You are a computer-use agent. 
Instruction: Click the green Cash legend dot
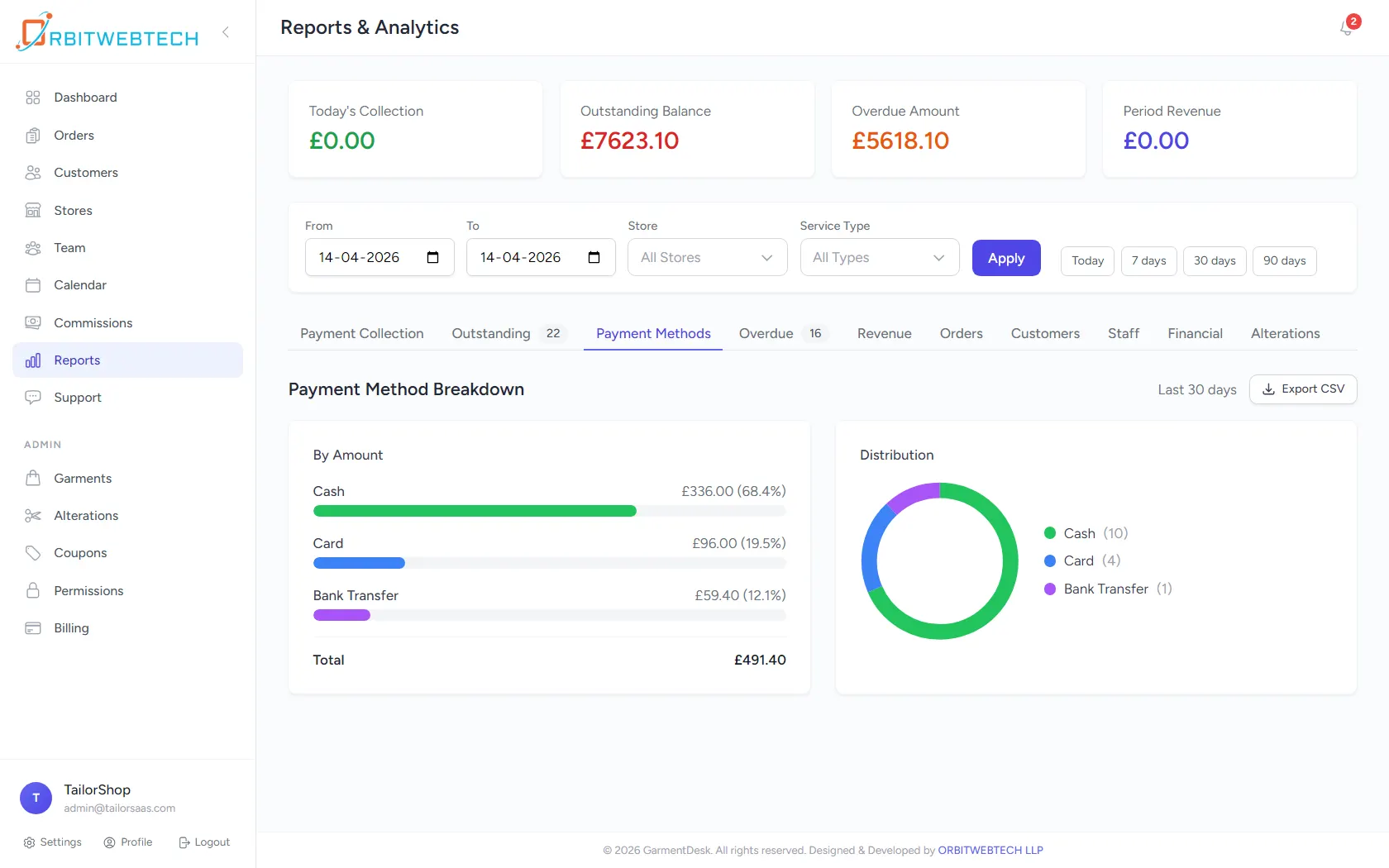click(x=1050, y=533)
